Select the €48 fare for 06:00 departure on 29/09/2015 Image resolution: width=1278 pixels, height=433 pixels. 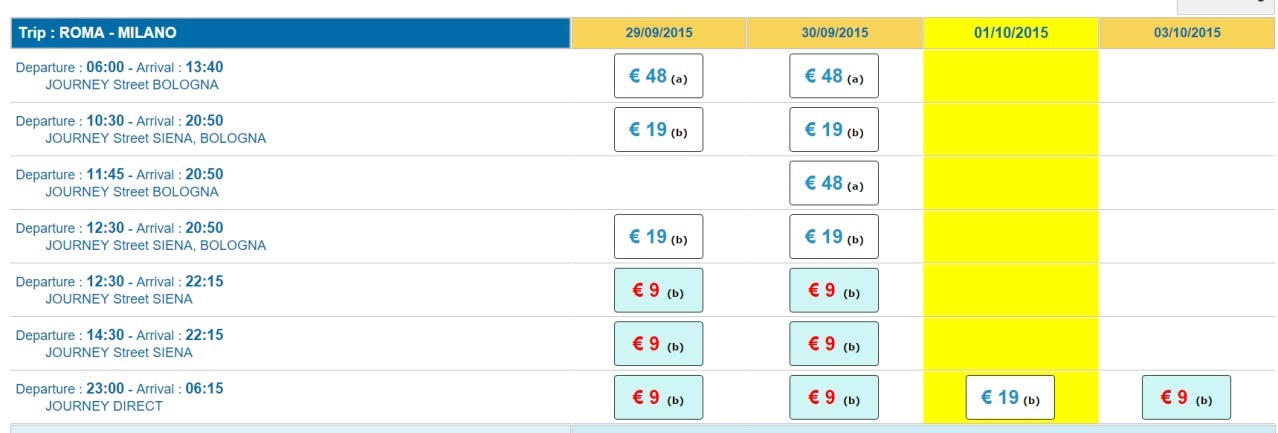[x=658, y=76]
